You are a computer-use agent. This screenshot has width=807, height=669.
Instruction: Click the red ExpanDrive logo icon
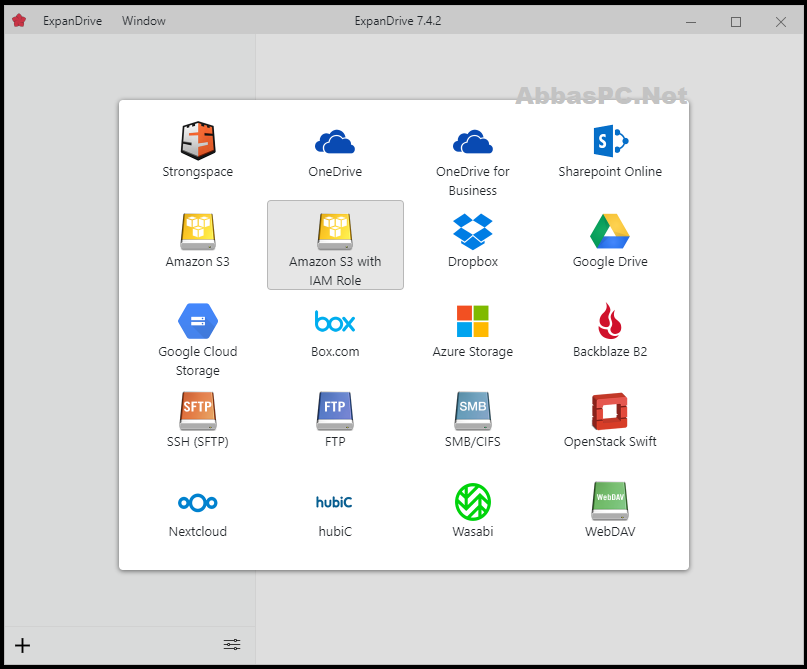(x=19, y=21)
